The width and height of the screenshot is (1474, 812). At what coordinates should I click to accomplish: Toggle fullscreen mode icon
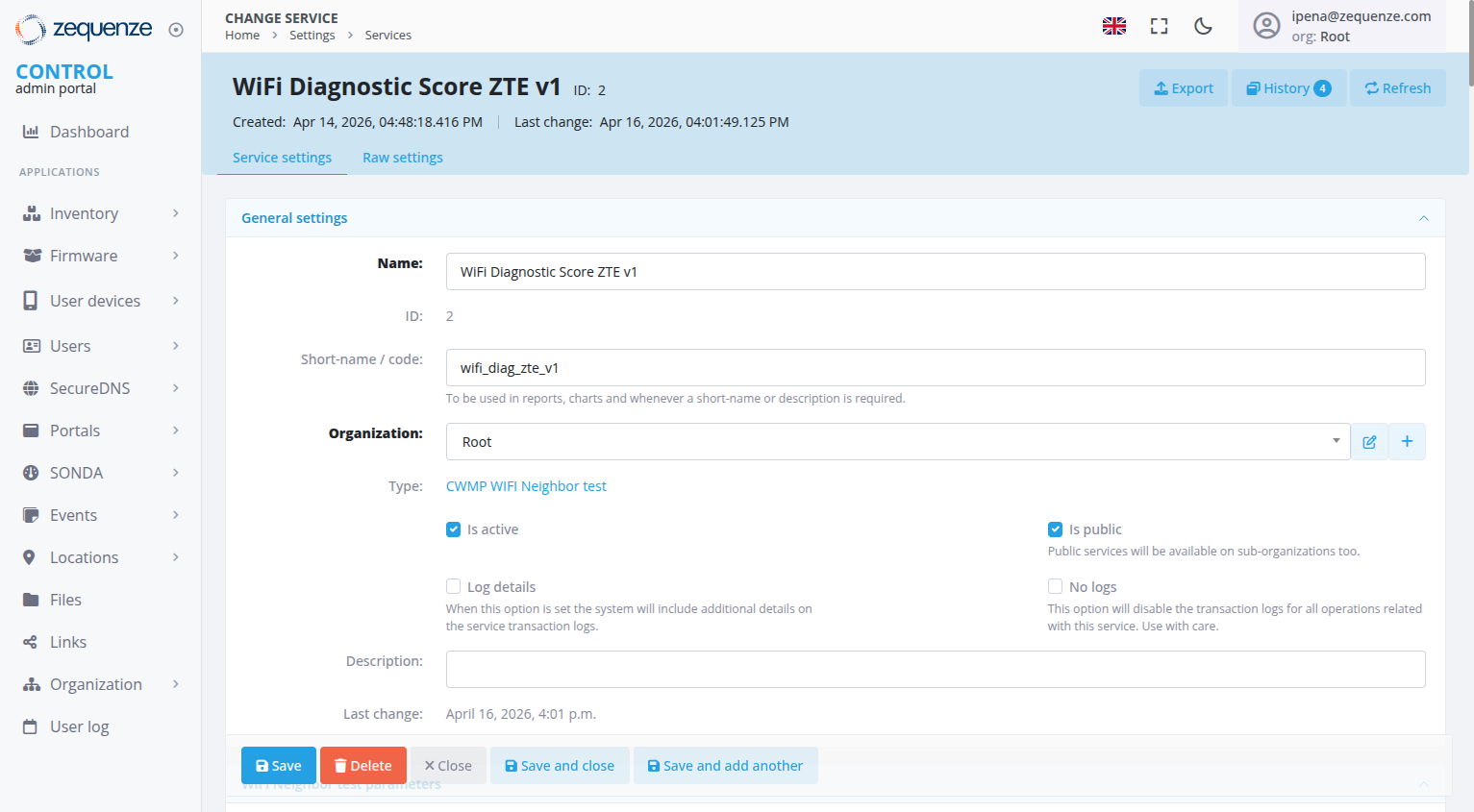pyautogui.click(x=1159, y=26)
